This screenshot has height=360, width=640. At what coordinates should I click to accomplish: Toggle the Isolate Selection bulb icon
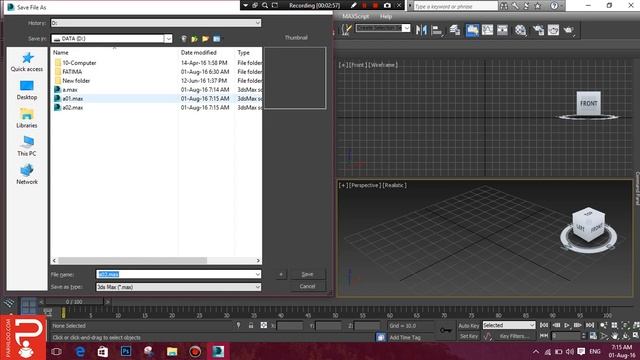[x=238, y=325]
